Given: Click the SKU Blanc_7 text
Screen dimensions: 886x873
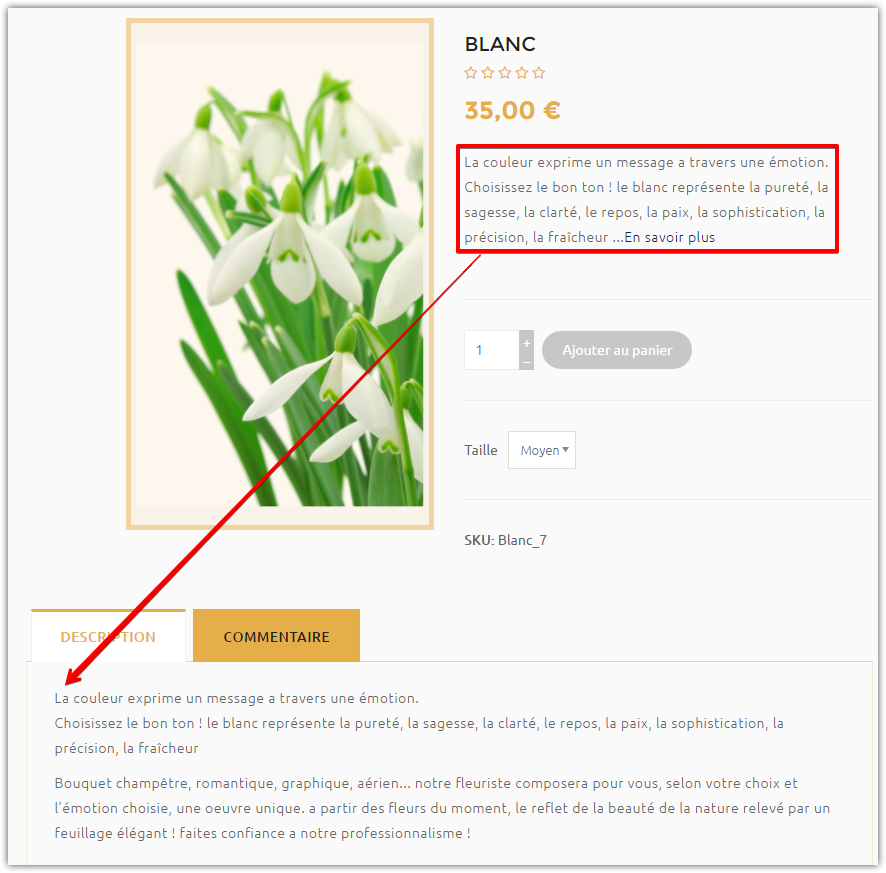Looking at the screenshot, I should click(505, 540).
